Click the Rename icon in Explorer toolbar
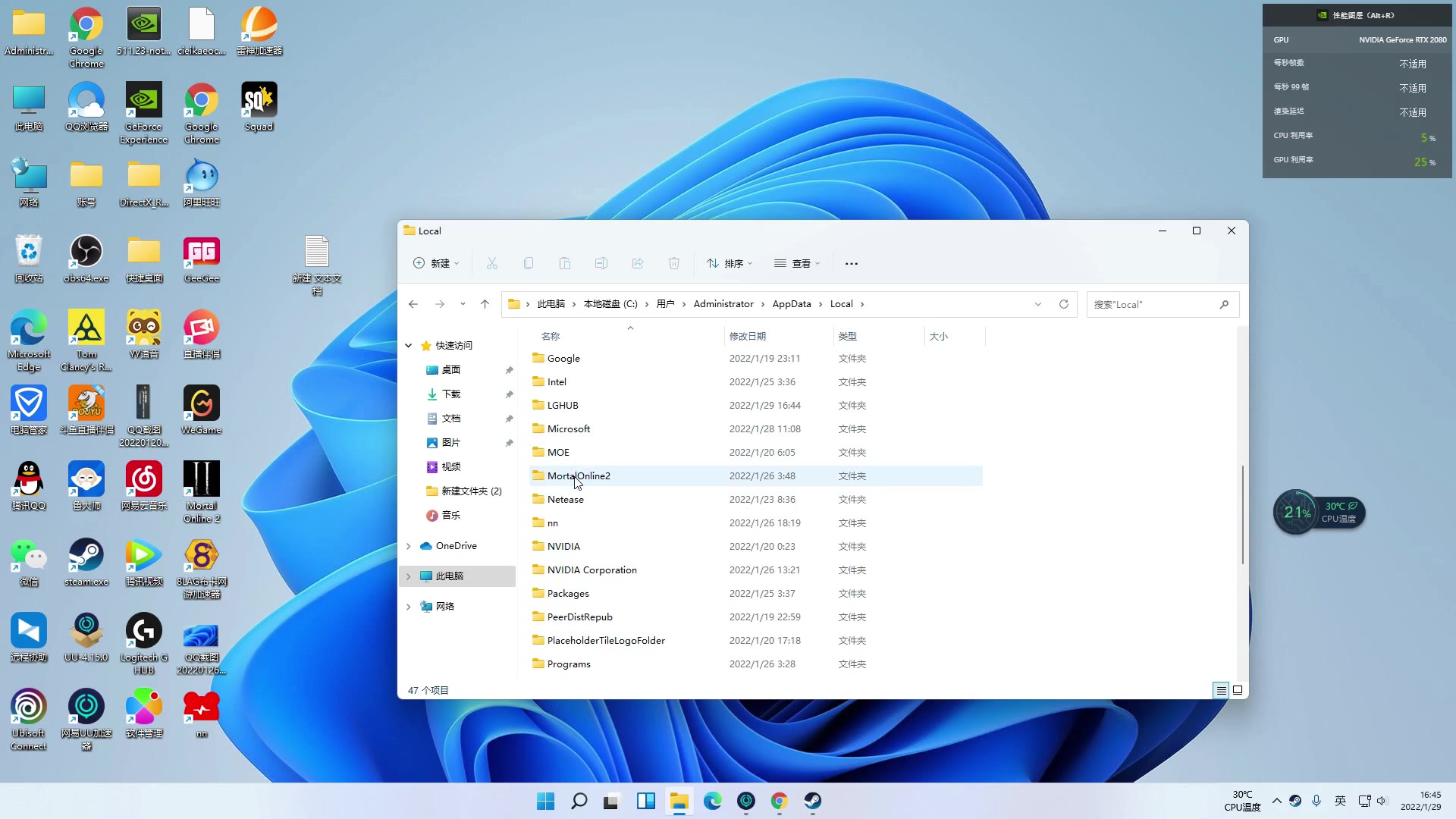The height and width of the screenshot is (819, 1456). [x=601, y=263]
